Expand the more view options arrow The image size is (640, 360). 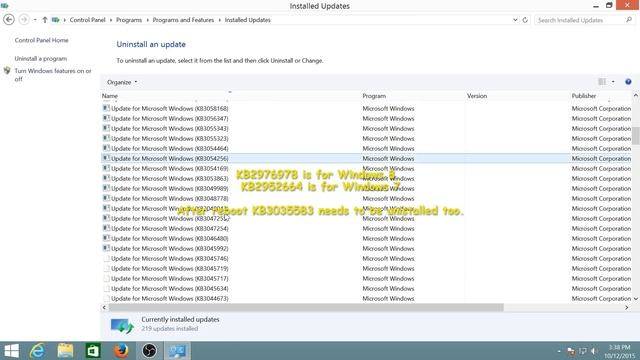[x=613, y=82]
